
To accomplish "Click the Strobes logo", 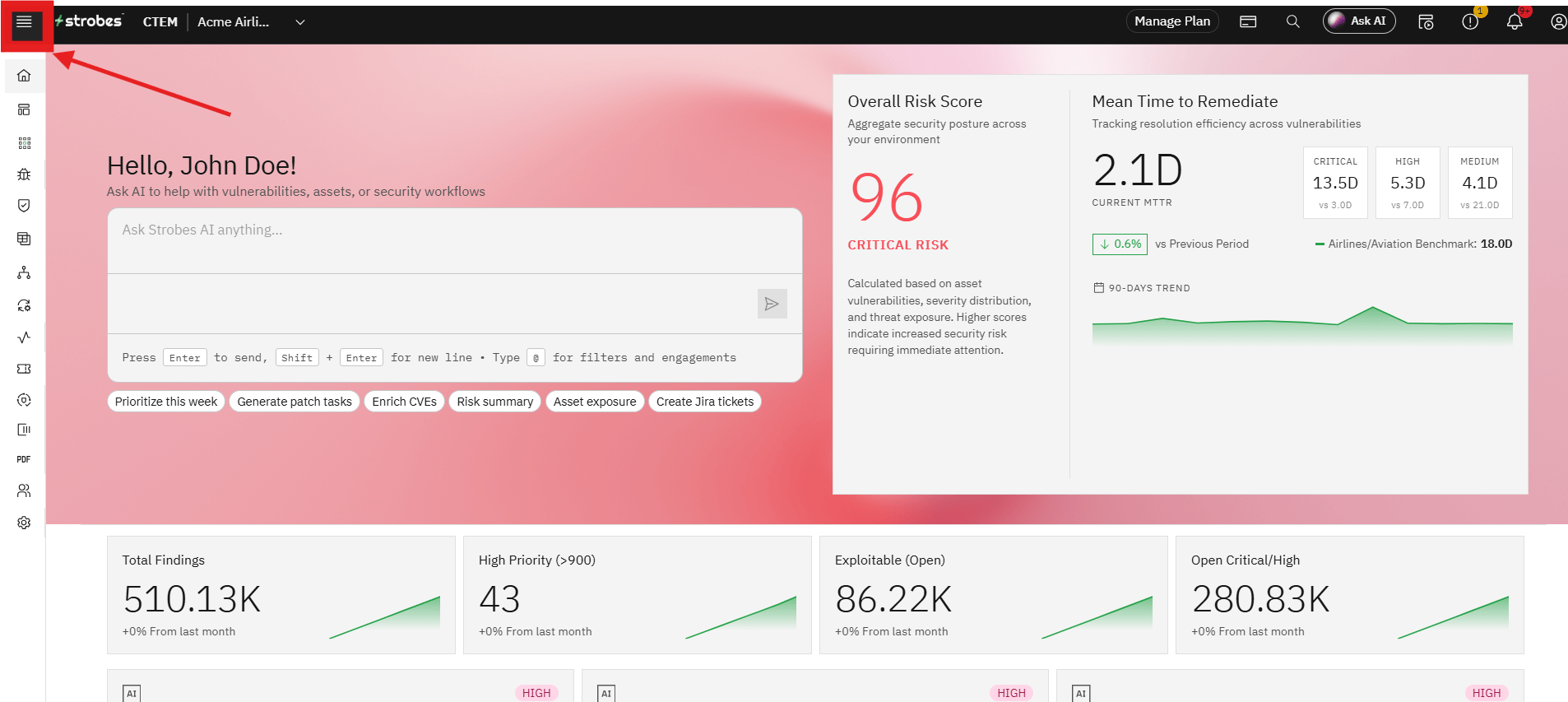I will [89, 21].
